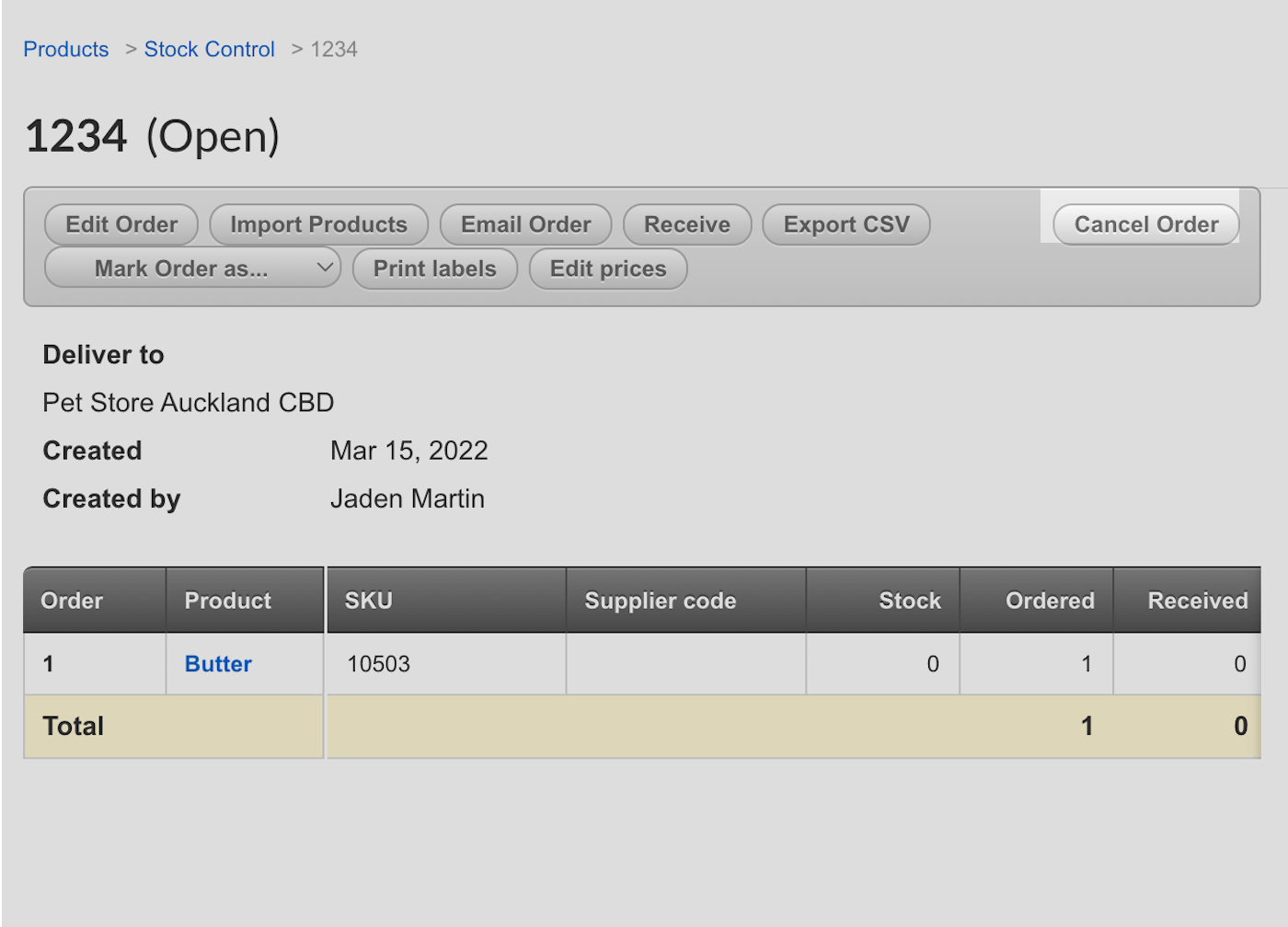Click the Supplier code column header
This screenshot has width=1288, height=927.
tap(660, 600)
